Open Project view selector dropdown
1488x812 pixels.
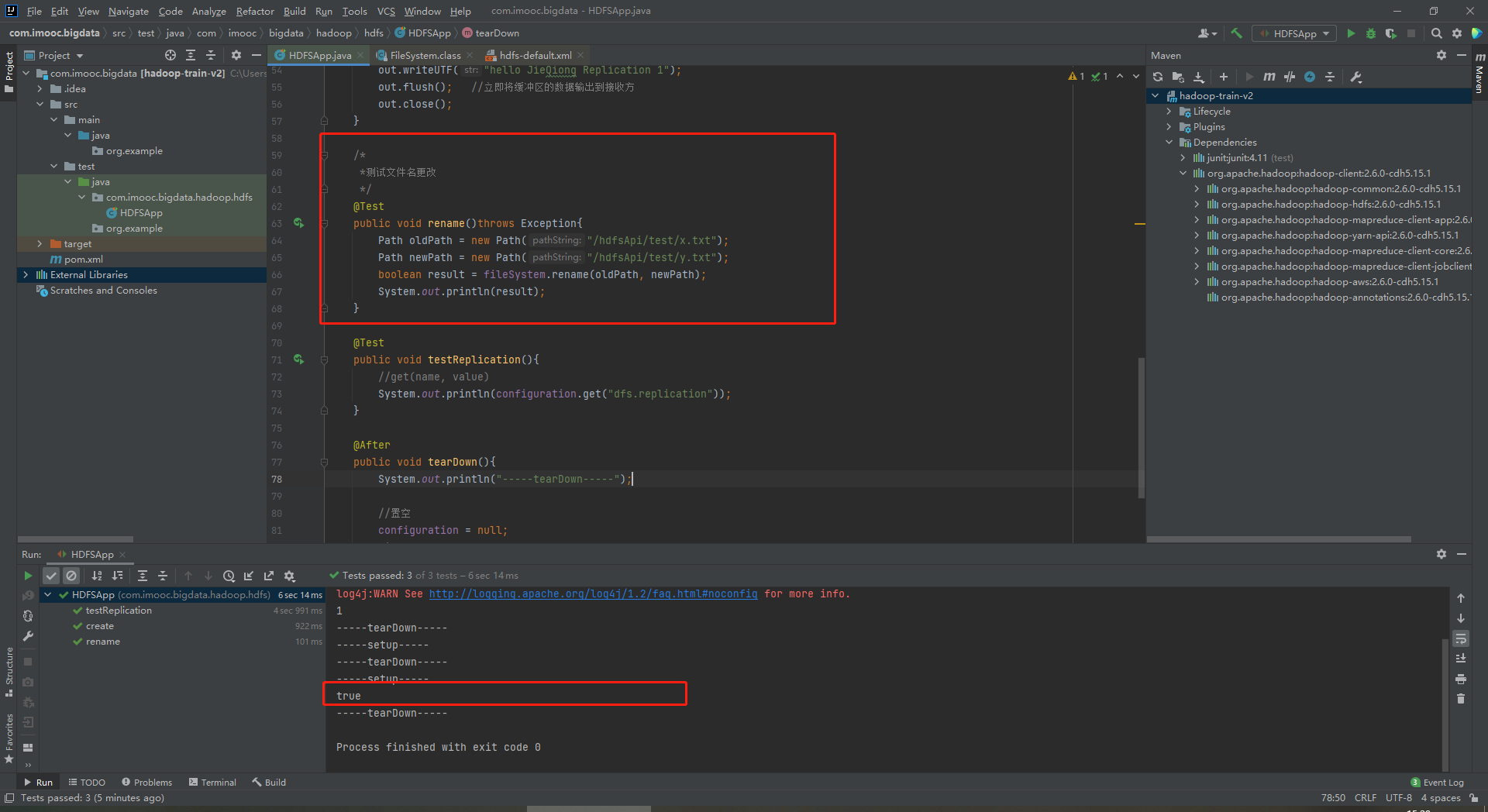tap(60, 55)
